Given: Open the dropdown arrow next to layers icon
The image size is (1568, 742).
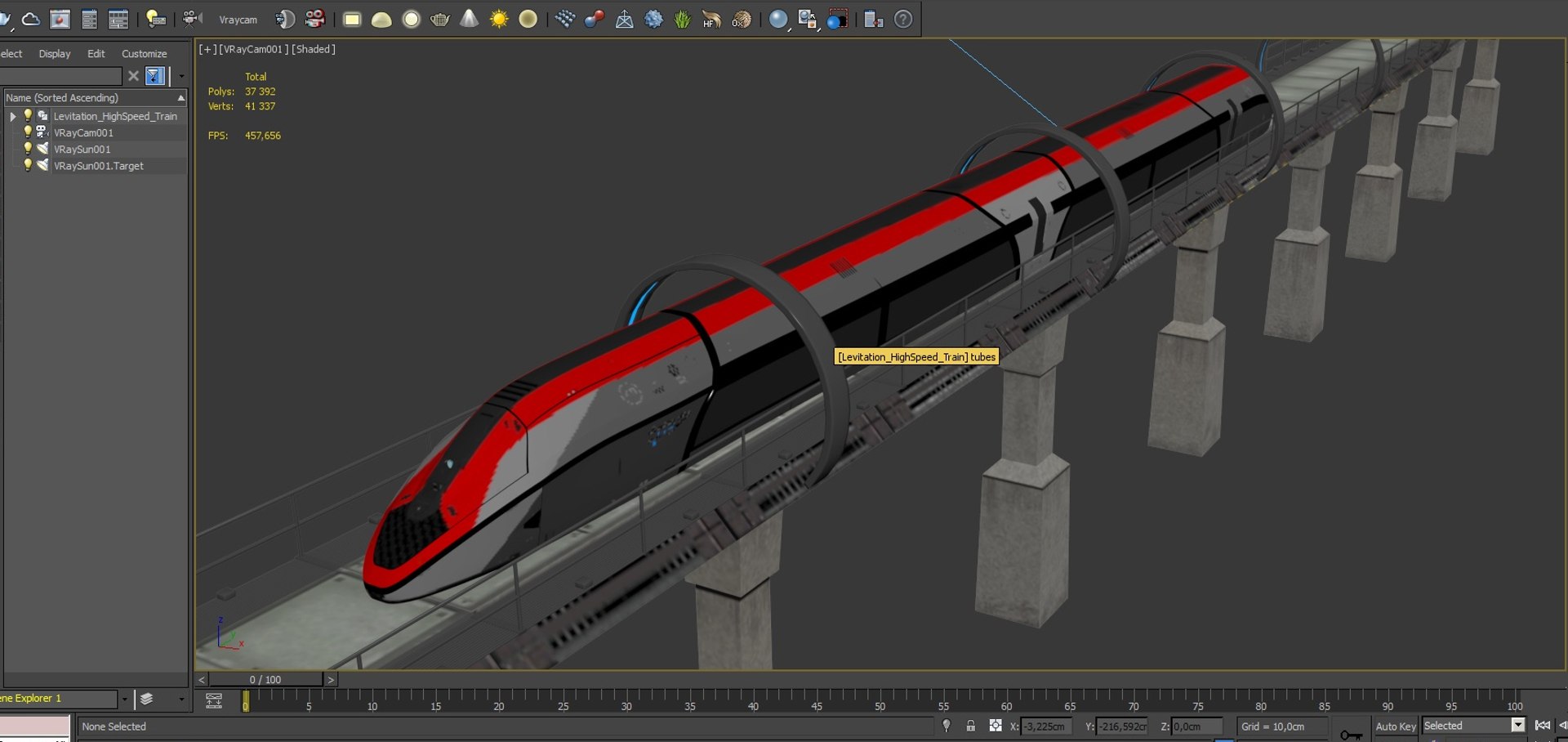Looking at the screenshot, I should pos(181,699).
